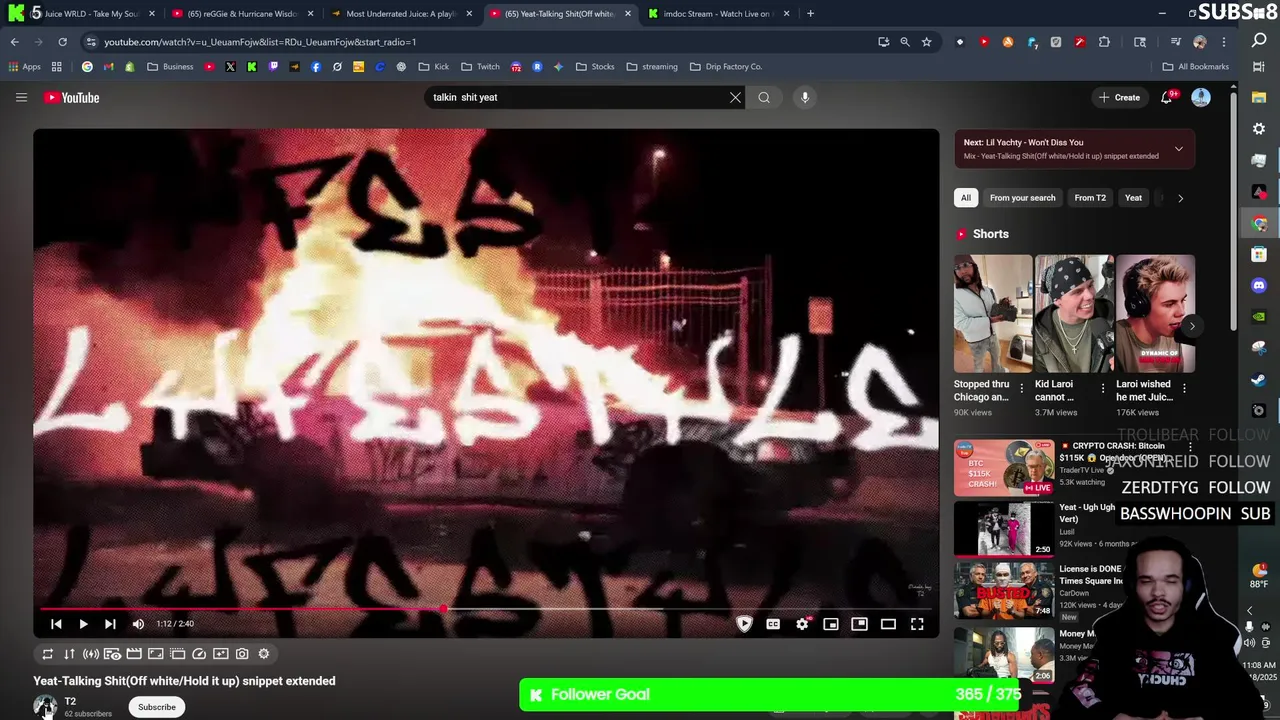The image size is (1280, 720).
Task: Click the playback speed gauge icon
Action: pos(199,654)
